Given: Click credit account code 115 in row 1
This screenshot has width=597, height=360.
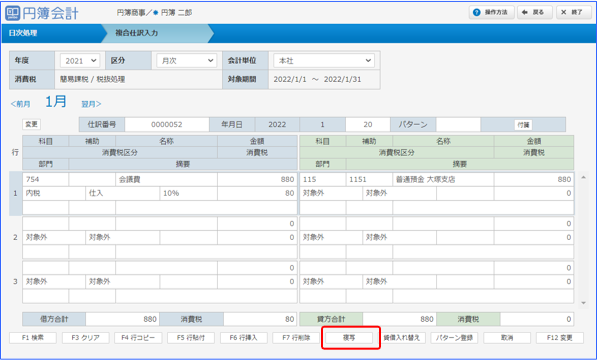Looking at the screenshot, I should click(322, 179).
